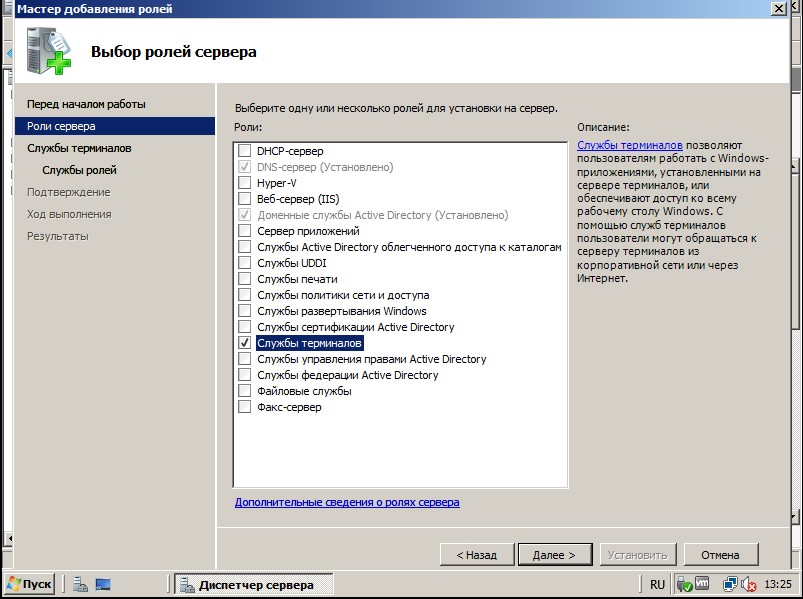Click the clock showing 13:25

pos(778,584)
